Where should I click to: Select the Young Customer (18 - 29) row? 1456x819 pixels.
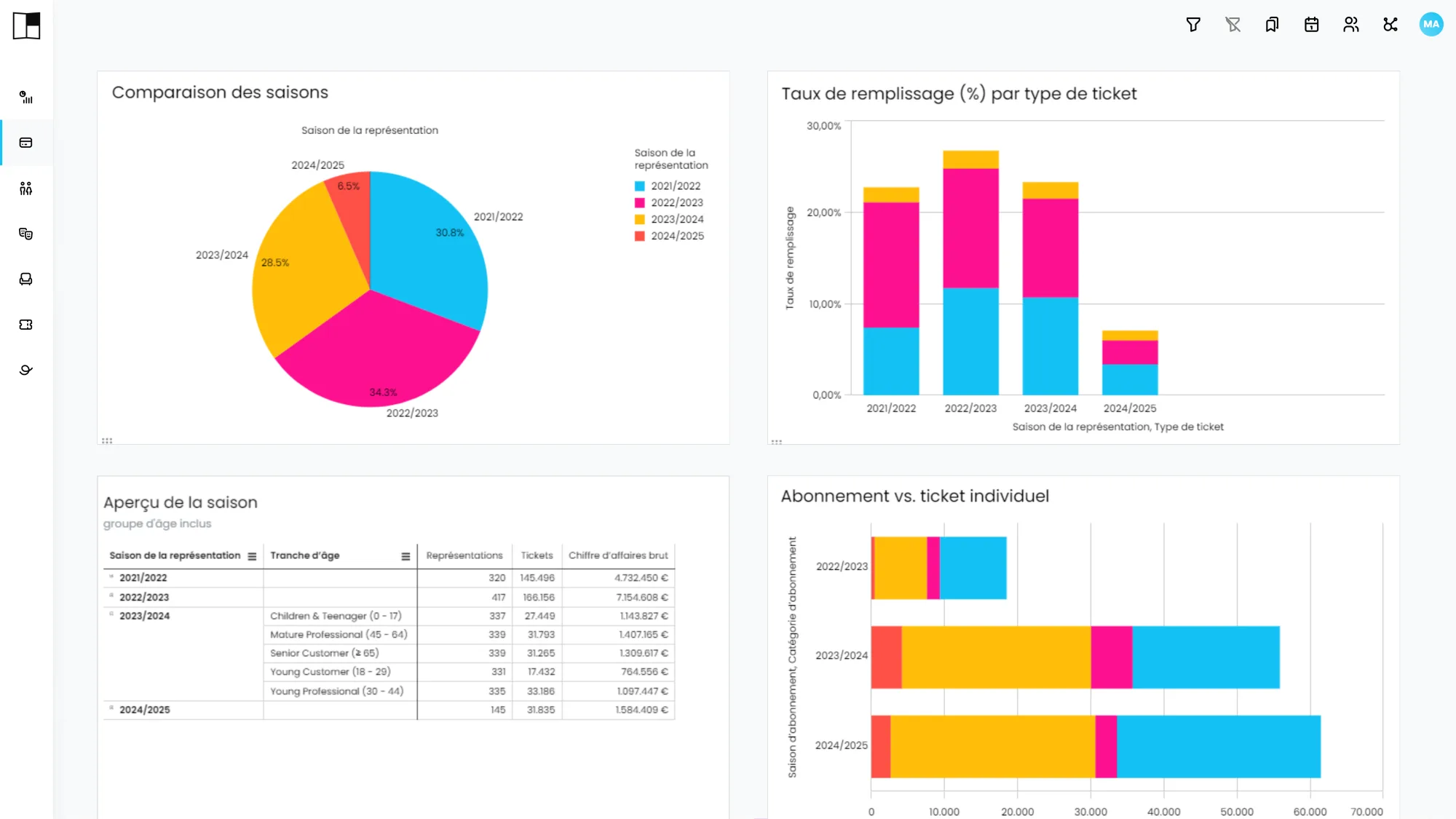[x=469, y=672]
